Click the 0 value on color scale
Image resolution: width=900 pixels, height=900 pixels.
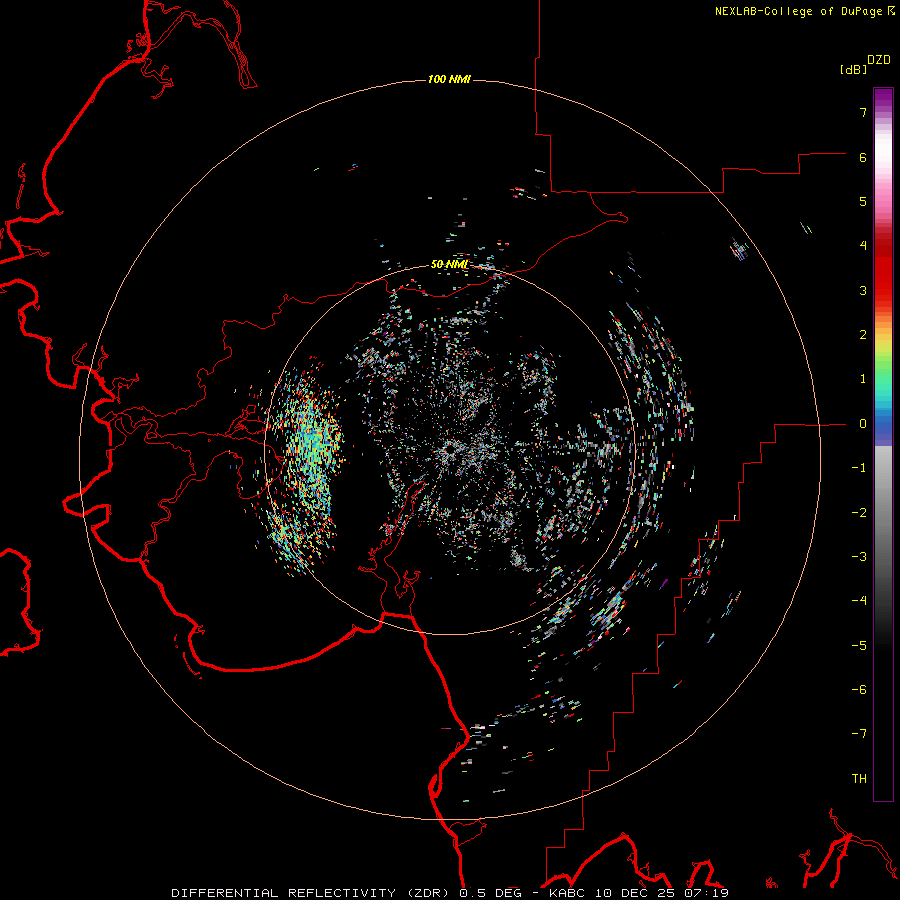(x=863, y=424)
